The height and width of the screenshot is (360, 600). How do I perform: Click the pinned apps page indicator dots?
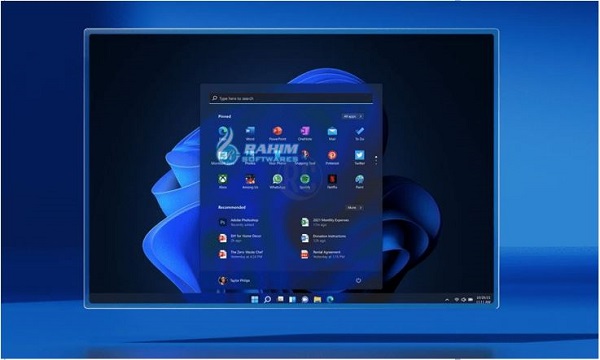[377, 160]
